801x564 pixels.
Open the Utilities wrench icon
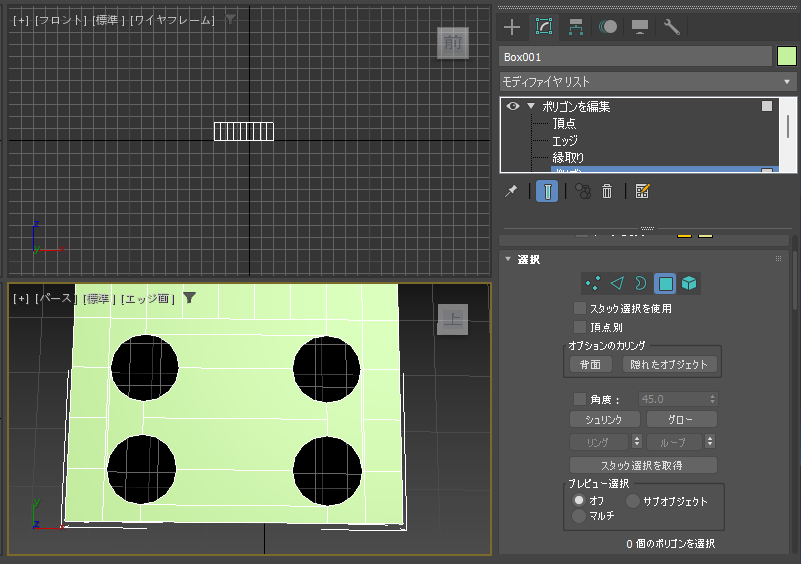coord(671,27)
